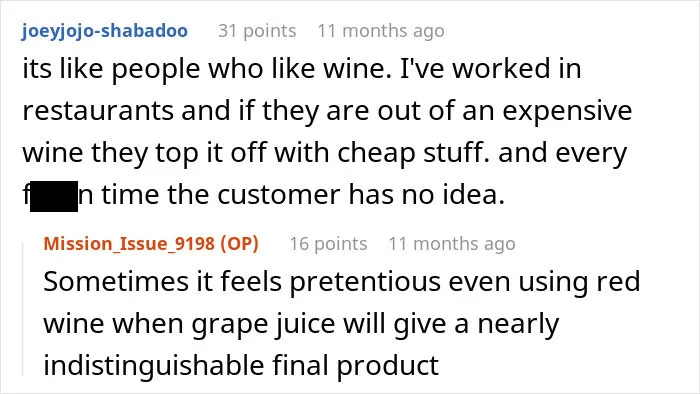Viewport: 700px width, 394px height.
Task: Click the word 'pretentious' in the OP reply
Action: (365, 283)
